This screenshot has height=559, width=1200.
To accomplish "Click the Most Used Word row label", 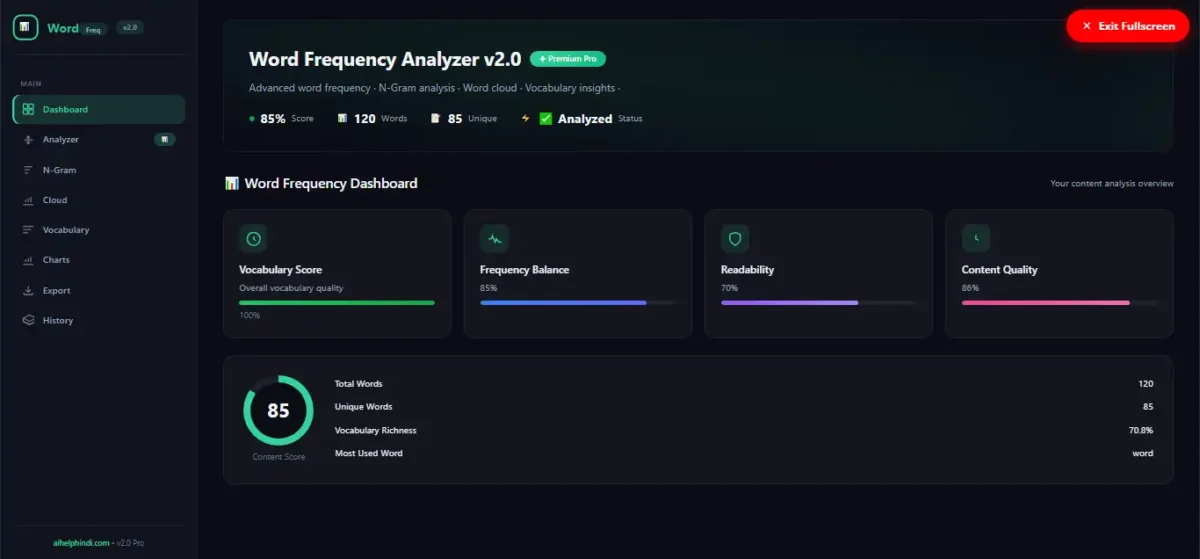I will [368, 453].
